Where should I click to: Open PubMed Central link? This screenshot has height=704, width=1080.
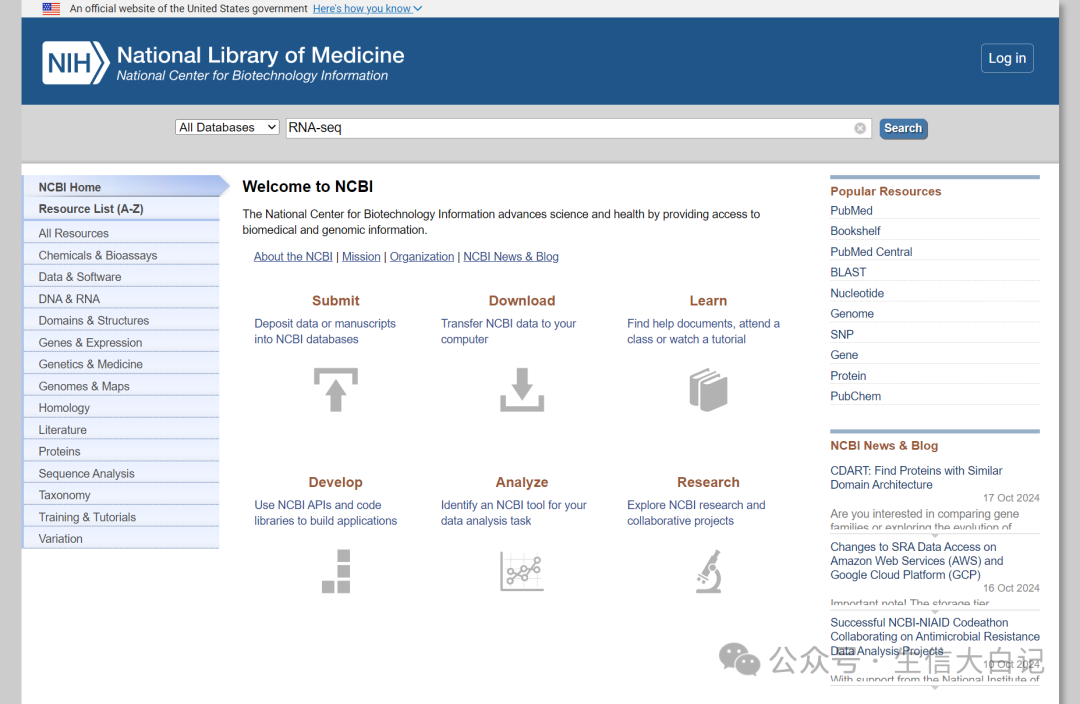coord(871,252)
